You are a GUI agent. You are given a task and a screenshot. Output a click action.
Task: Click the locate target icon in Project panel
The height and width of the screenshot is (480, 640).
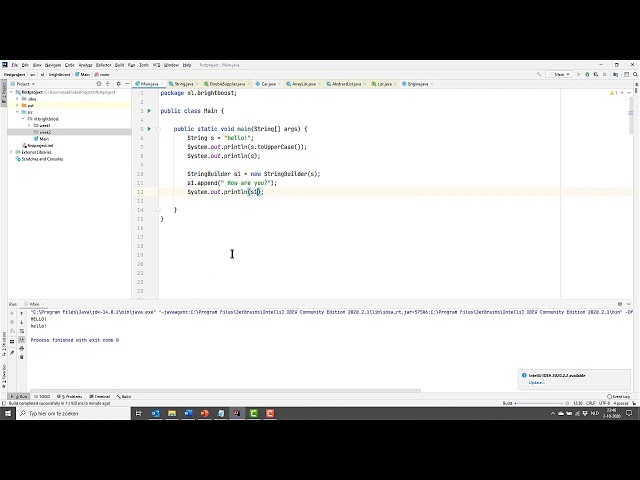pyautogui.click(x=99, y=84)
